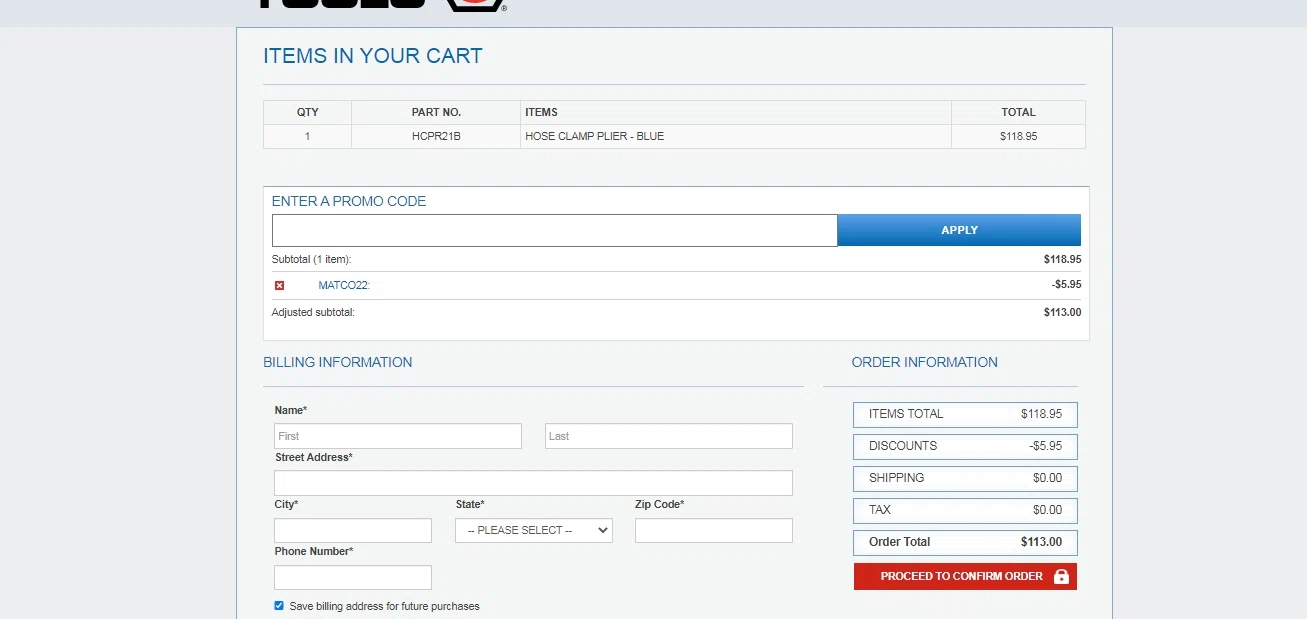Click the adjusted subtotal amount $113.00
1307x619 pixels.
[x=1062, y=312]
